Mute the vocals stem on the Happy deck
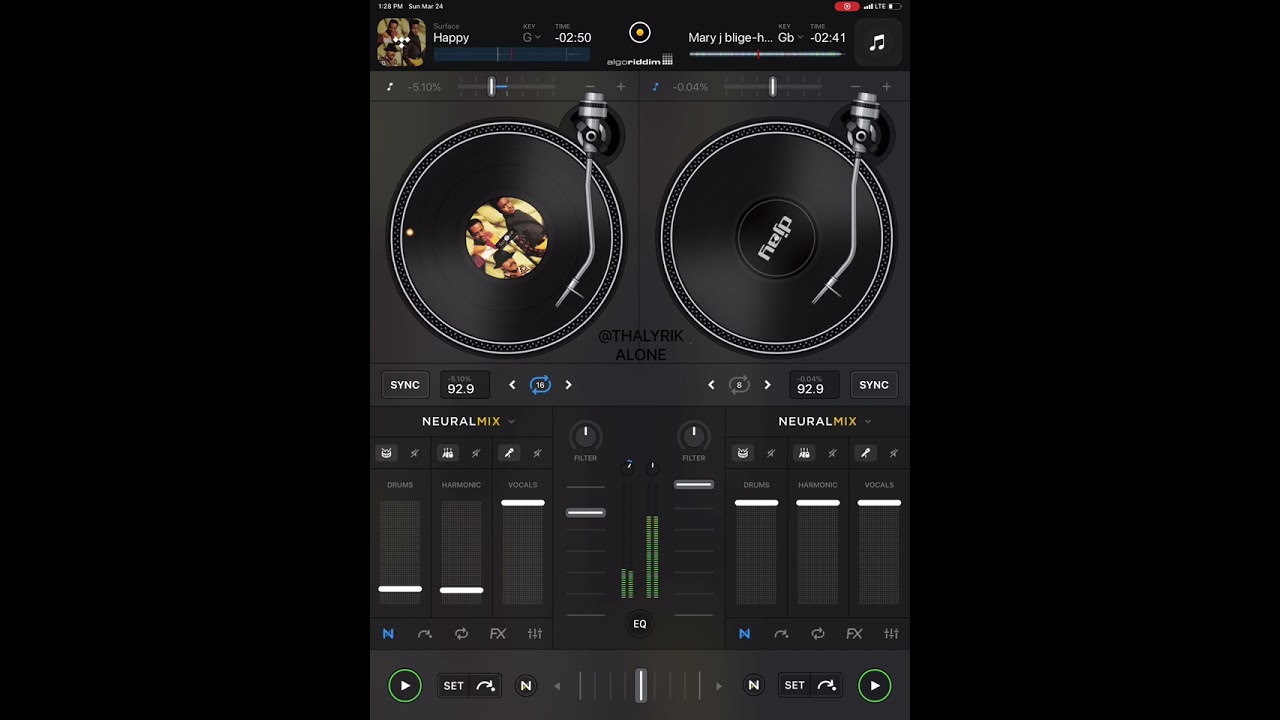Image resolution: width=1280 pixels, height=720 pixels. [x=537, y=453]
